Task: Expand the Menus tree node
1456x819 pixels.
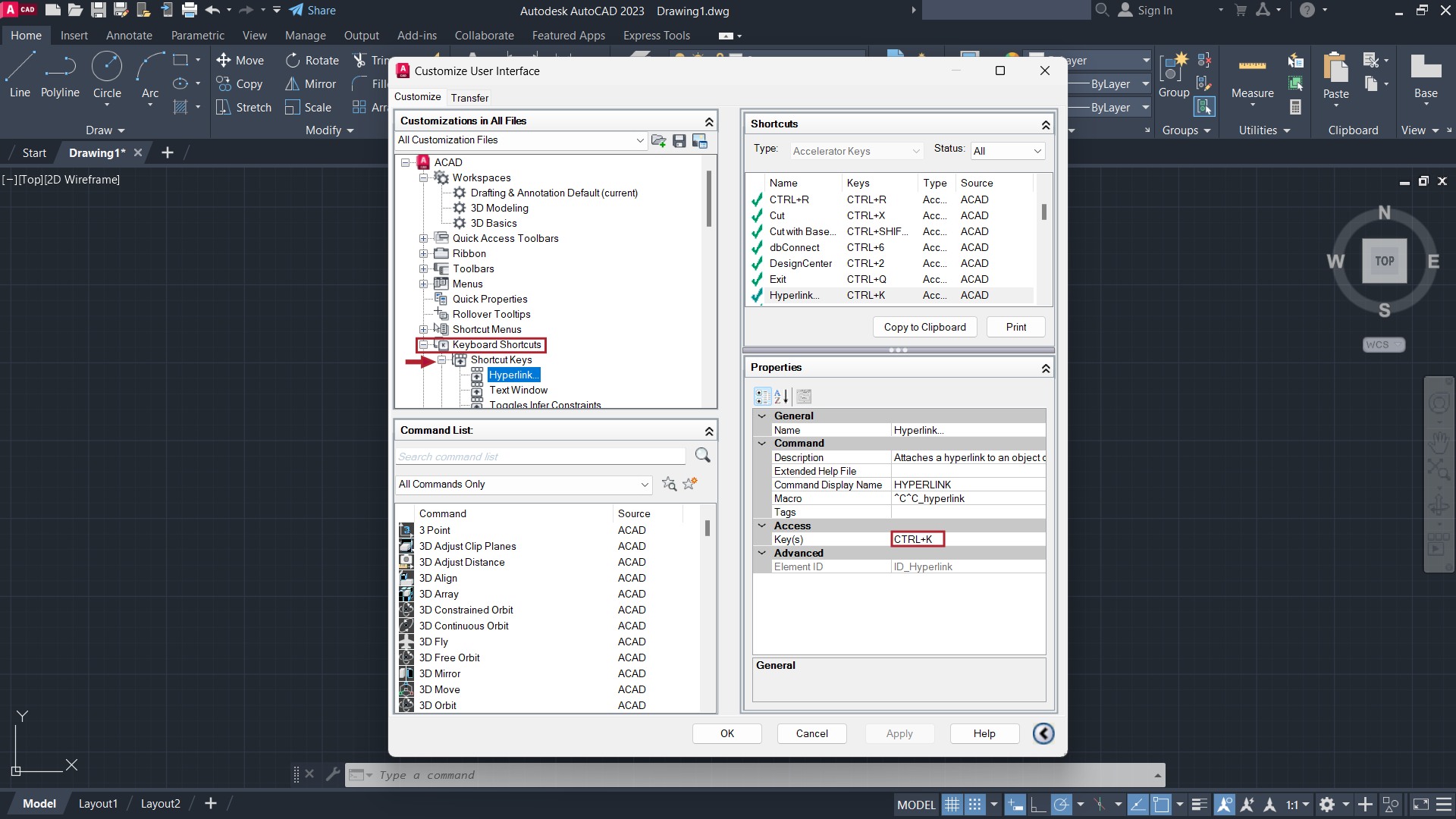Action: 424,284
